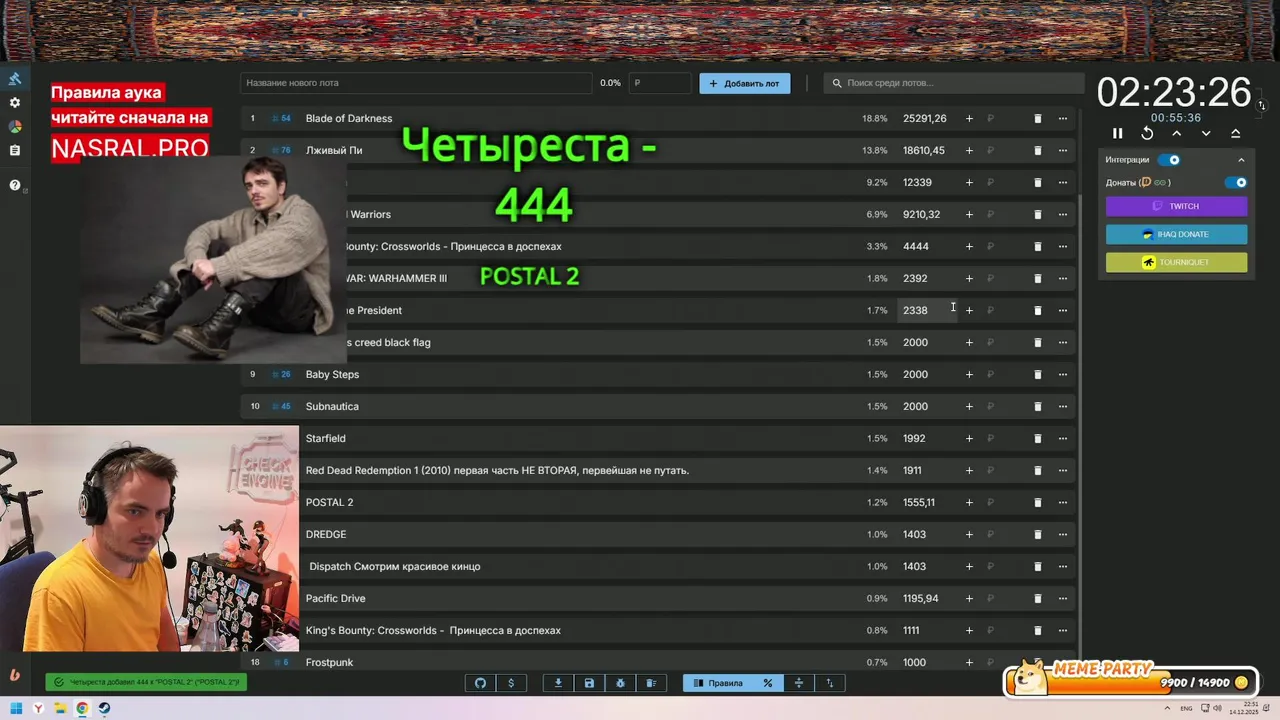Add amount to Starfield lot
Screen dimensions: 1280x720
pos(969,438)
